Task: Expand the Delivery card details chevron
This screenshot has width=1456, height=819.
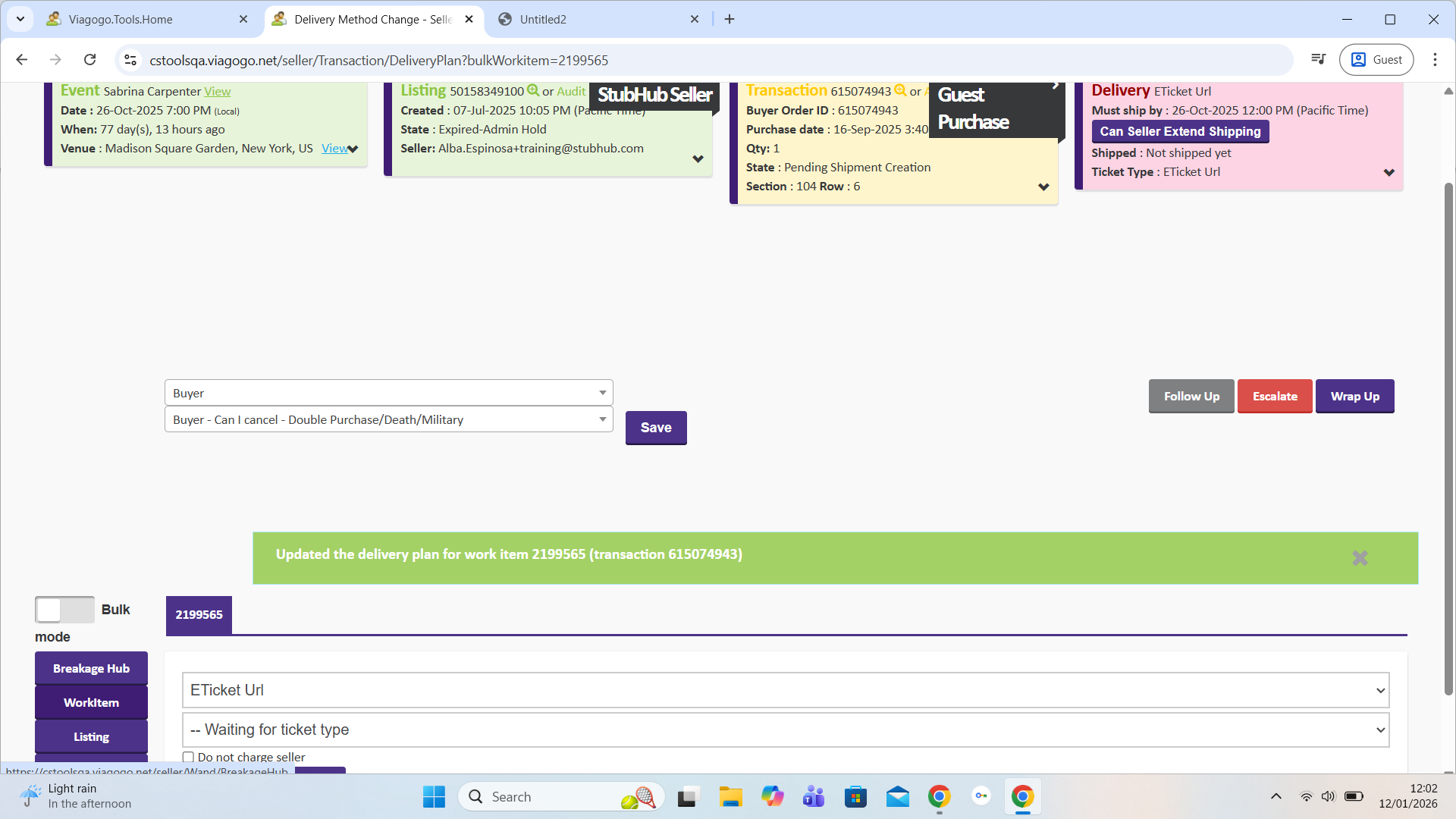Action: [1389, 173]
